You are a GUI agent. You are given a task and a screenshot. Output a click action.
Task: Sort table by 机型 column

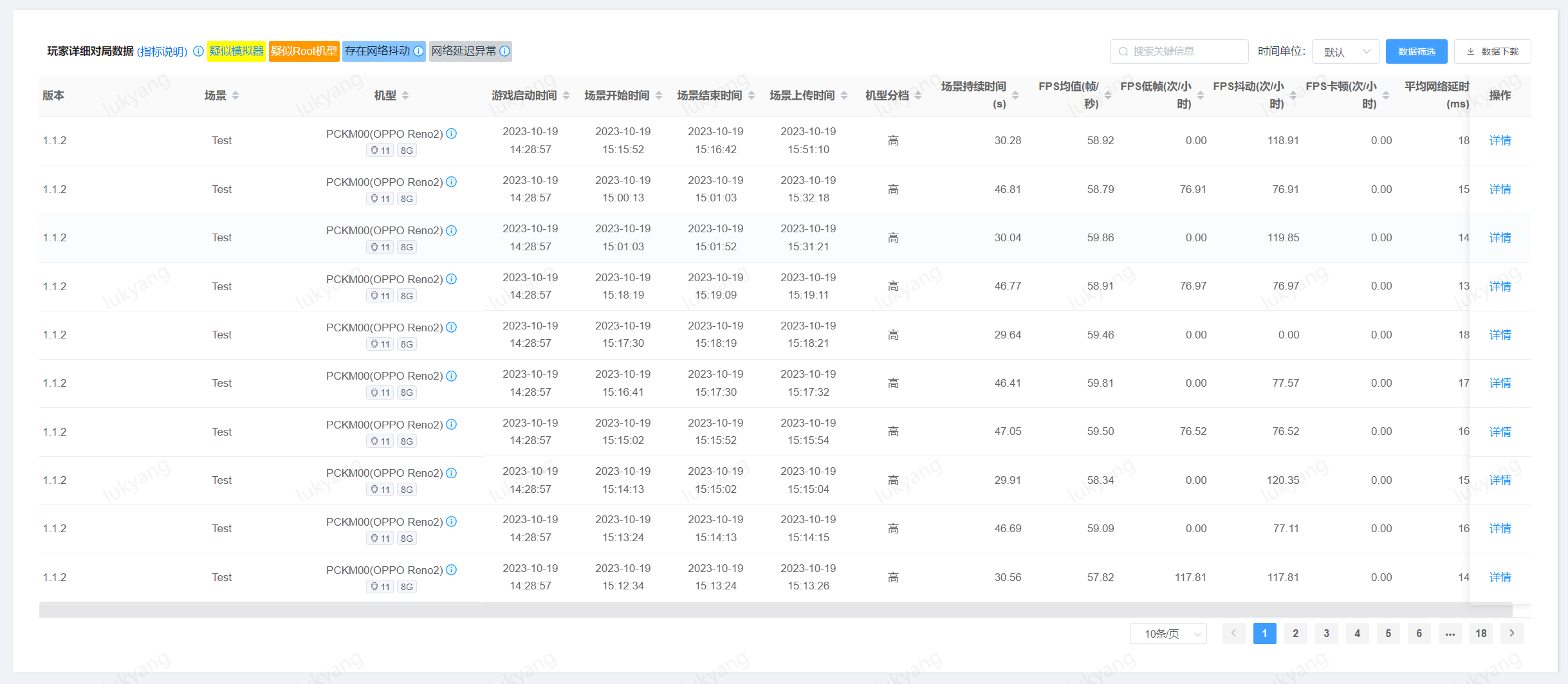pyautogui.click(x=405, y=96)
